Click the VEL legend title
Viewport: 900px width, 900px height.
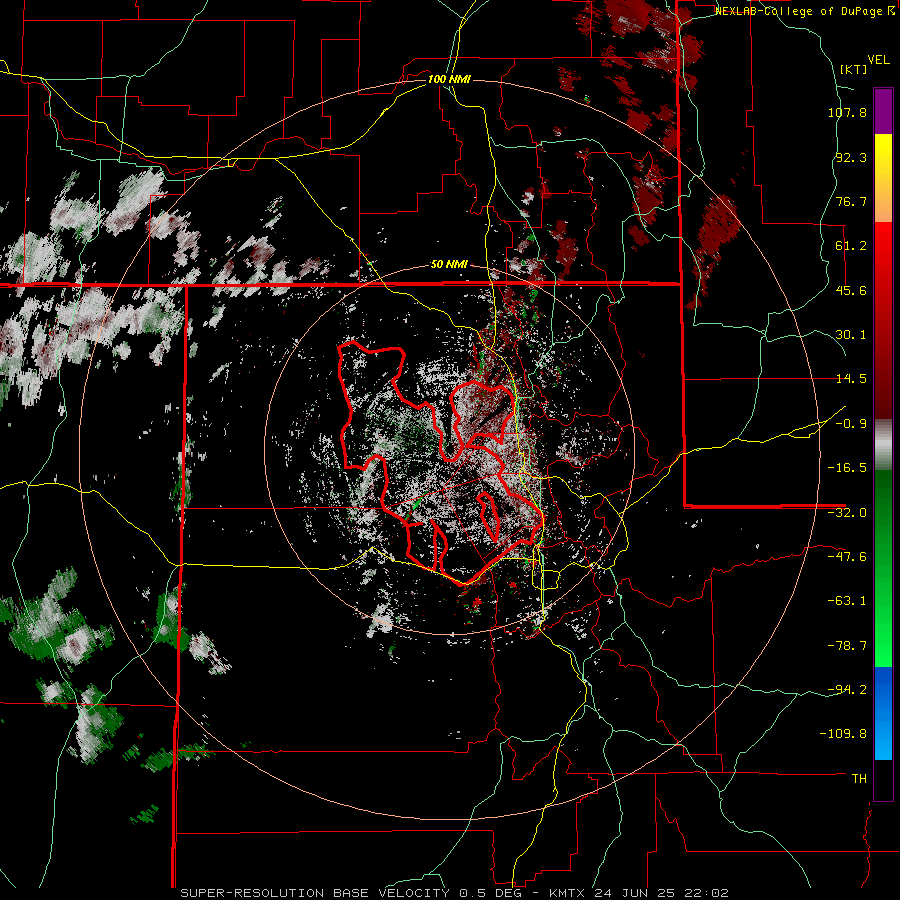click(878, 60)
